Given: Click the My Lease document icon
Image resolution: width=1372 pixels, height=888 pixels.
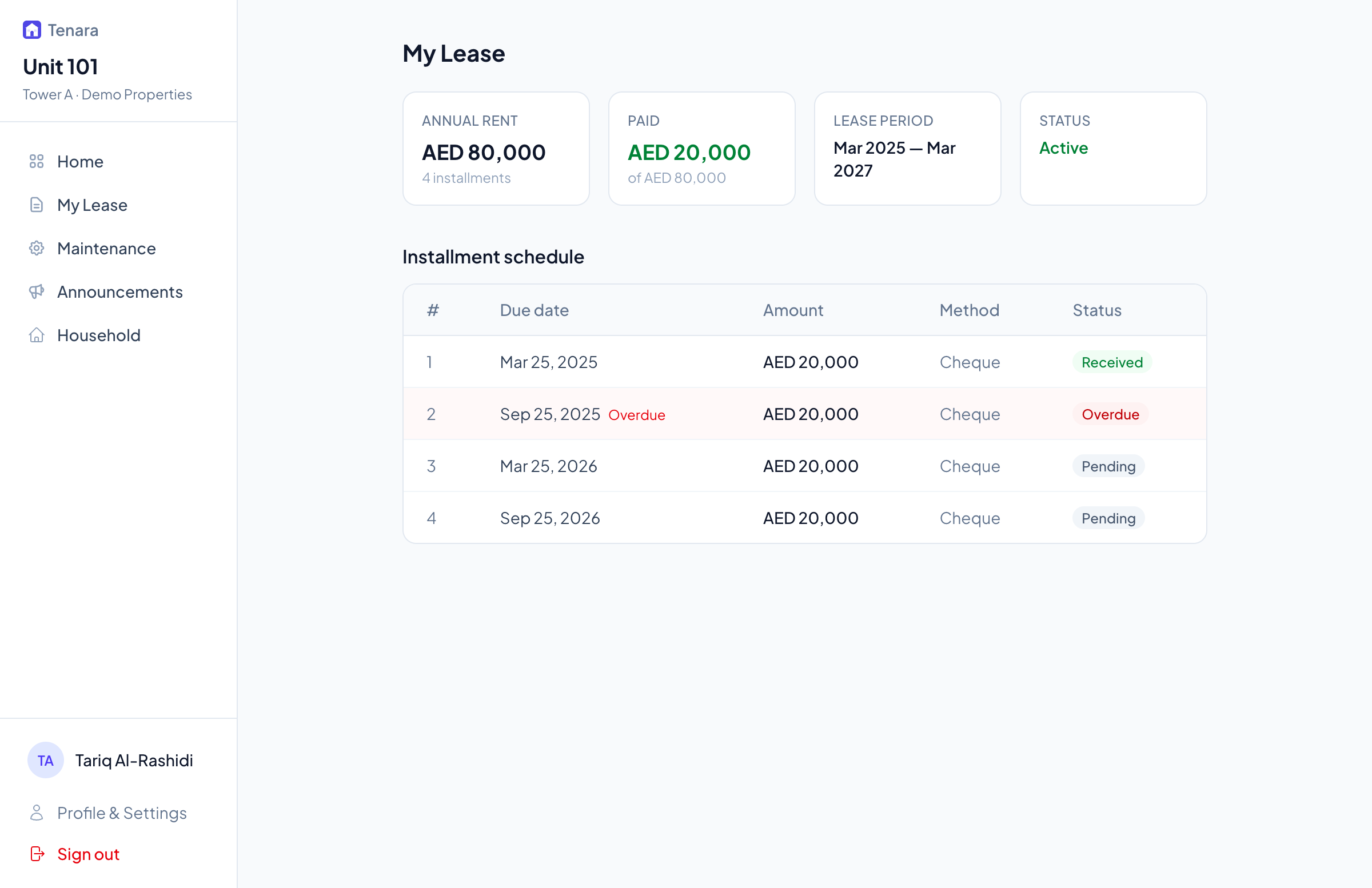Looking at the screenshot, I should (x=37, y=205).
